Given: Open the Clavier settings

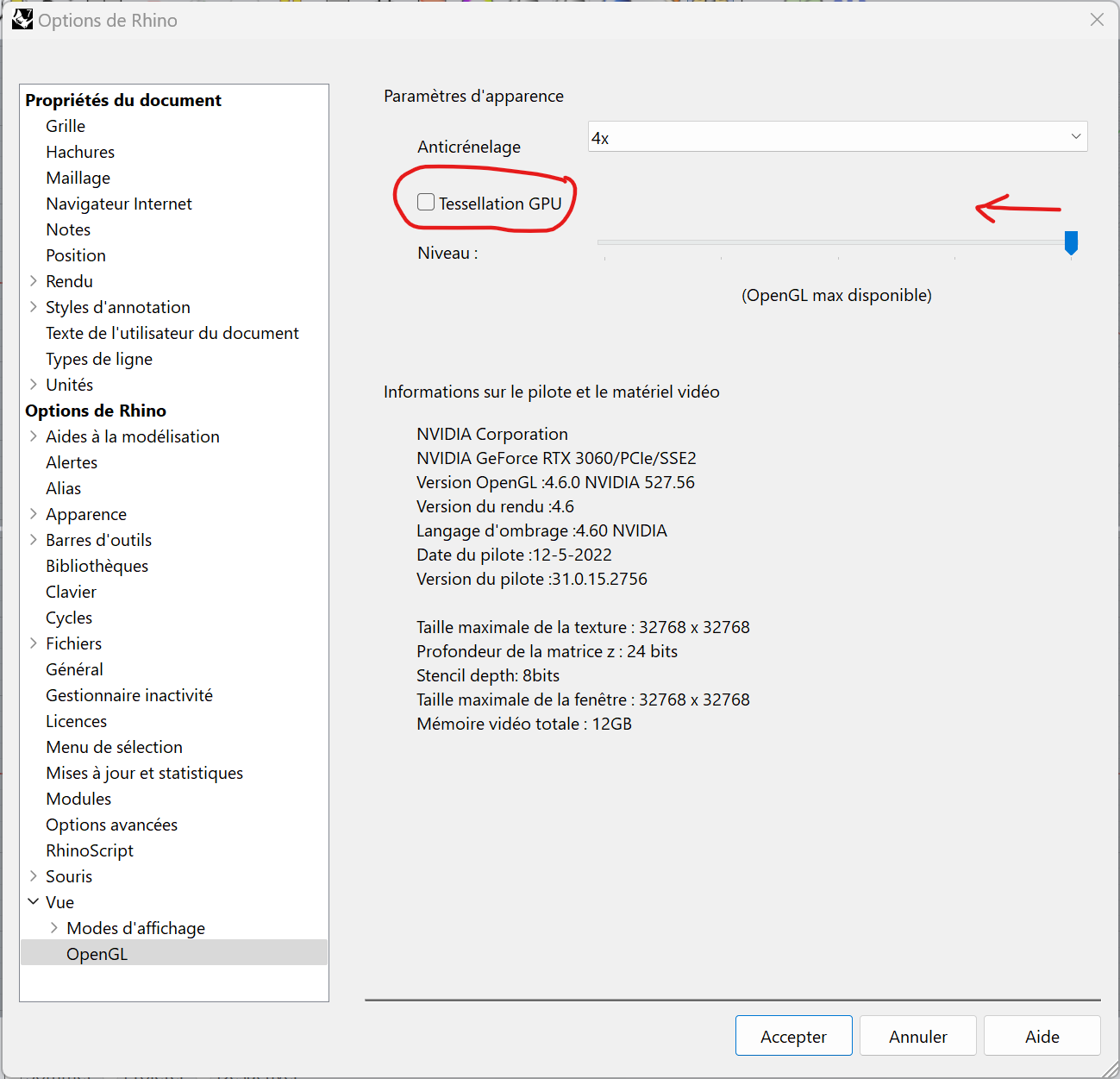Looking at the screenshot, I should tap(71, 592).
